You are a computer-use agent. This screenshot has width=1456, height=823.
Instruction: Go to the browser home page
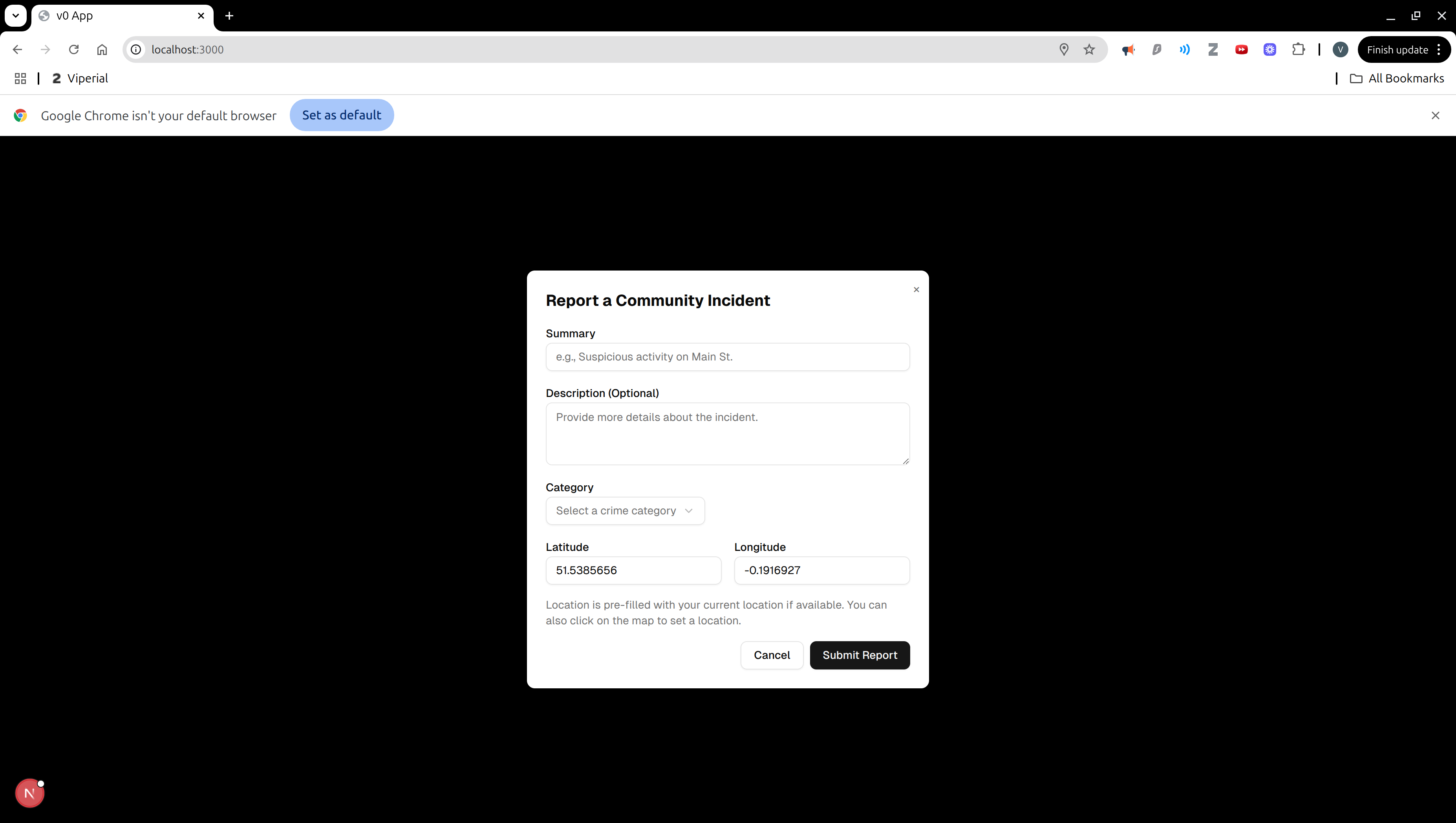102,50
